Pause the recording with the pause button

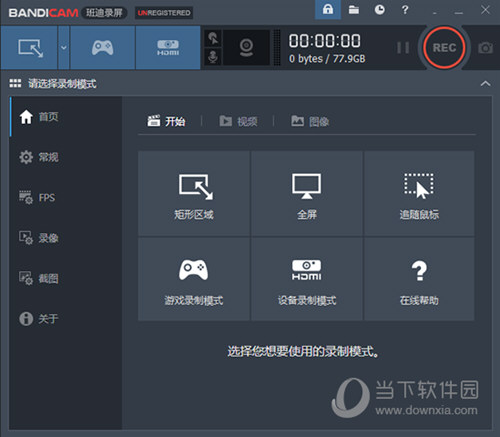403,48
